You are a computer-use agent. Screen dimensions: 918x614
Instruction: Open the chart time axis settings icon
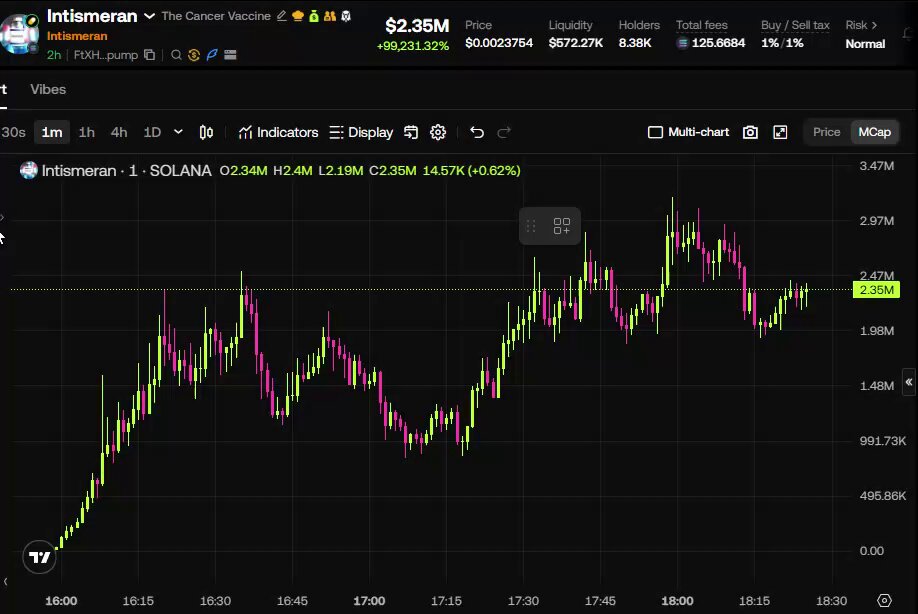click(884, 601)
